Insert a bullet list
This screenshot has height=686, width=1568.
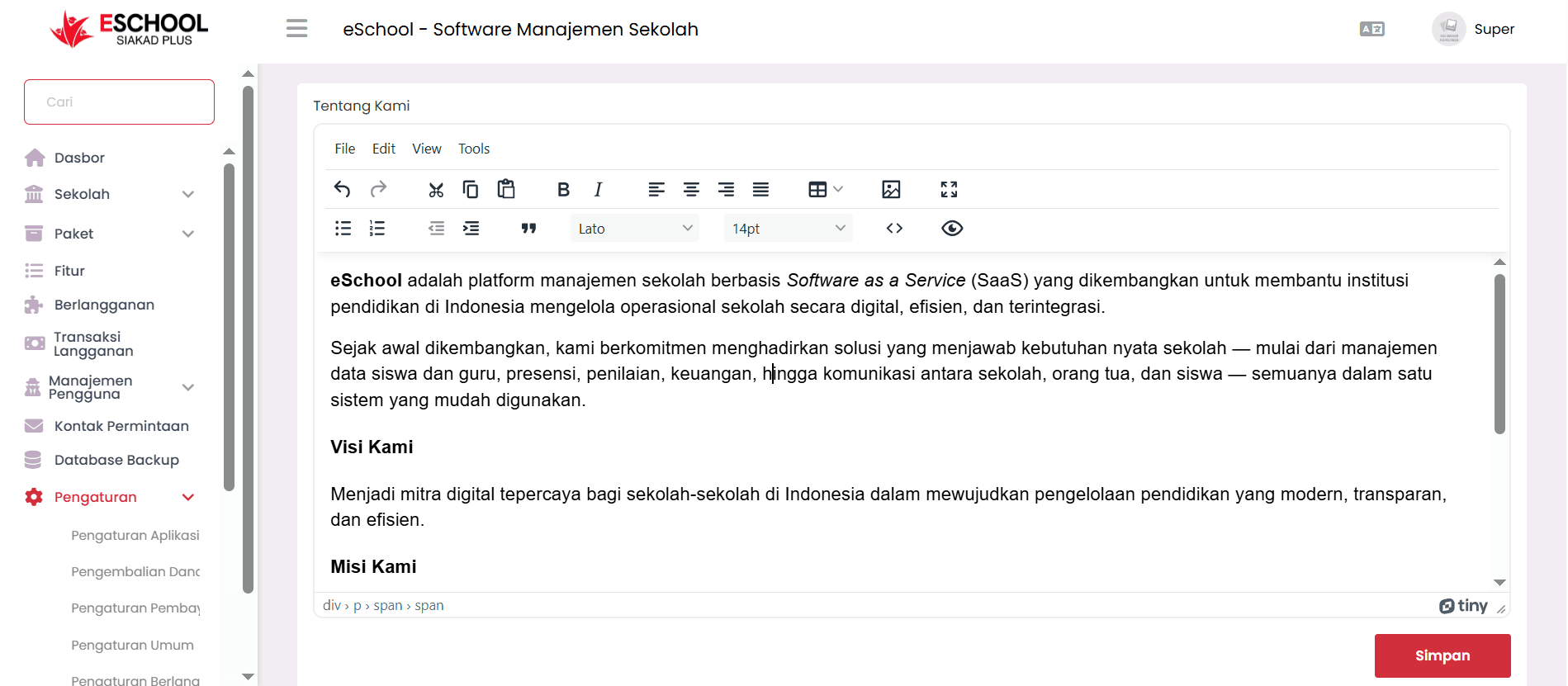point(343,228)
